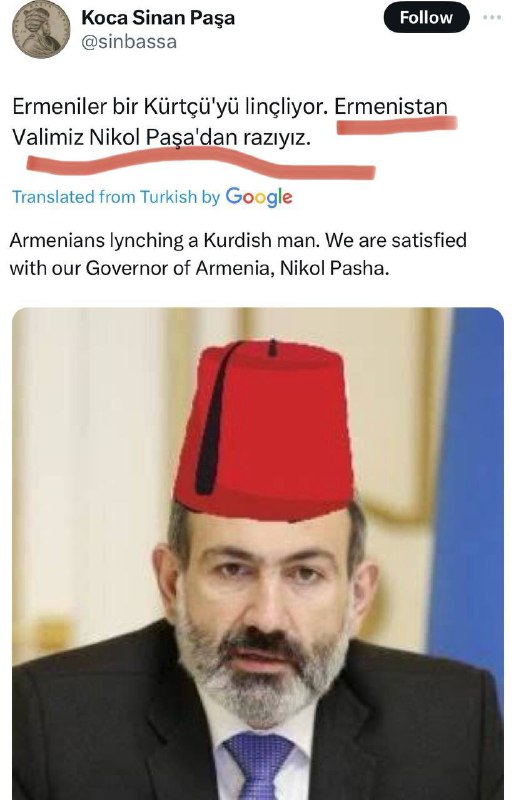The height and width of the screenshot is (800, 516).
Task: Click the coin-portrait profile avatar
Action: 41,30
